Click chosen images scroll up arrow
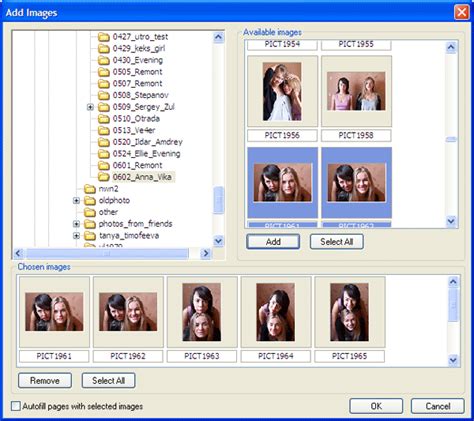The height and width of the screenshot is (421, 474). click(453, 282)
